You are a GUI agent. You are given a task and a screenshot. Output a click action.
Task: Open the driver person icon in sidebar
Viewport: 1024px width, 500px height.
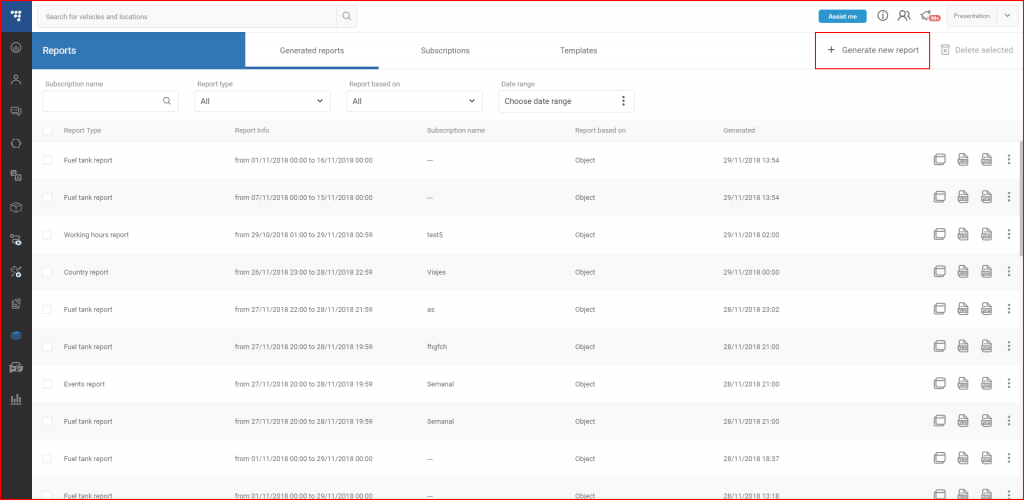click(x=16, y=79)
